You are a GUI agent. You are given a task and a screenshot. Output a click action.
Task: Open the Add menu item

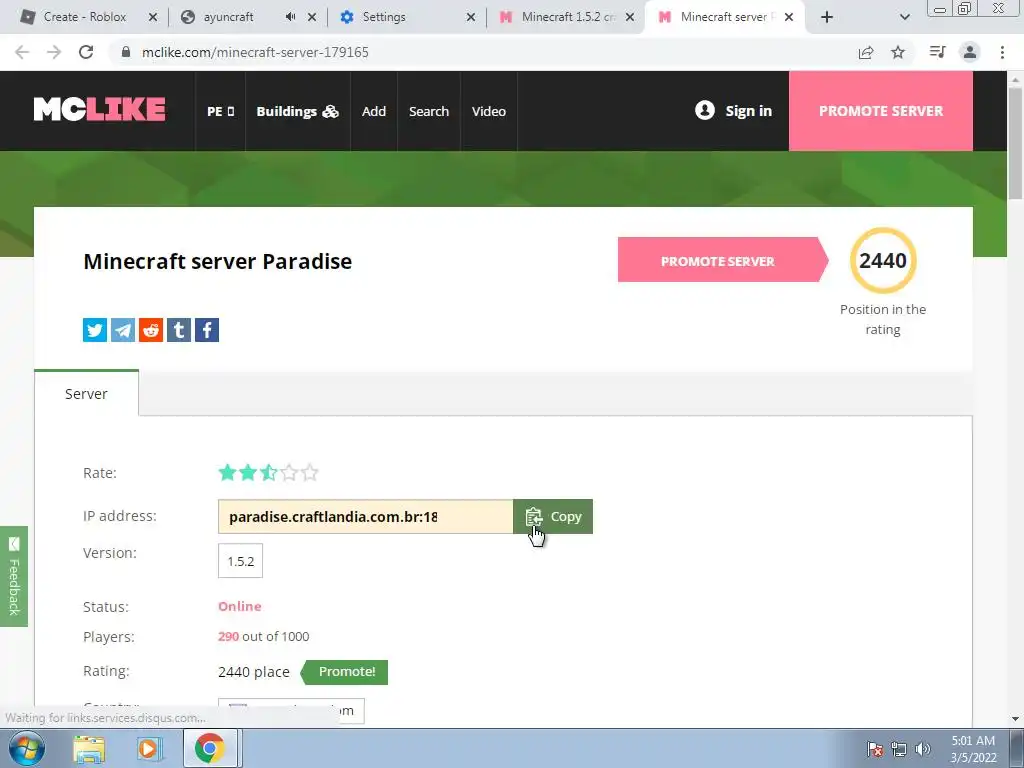[x=374, y=111]
